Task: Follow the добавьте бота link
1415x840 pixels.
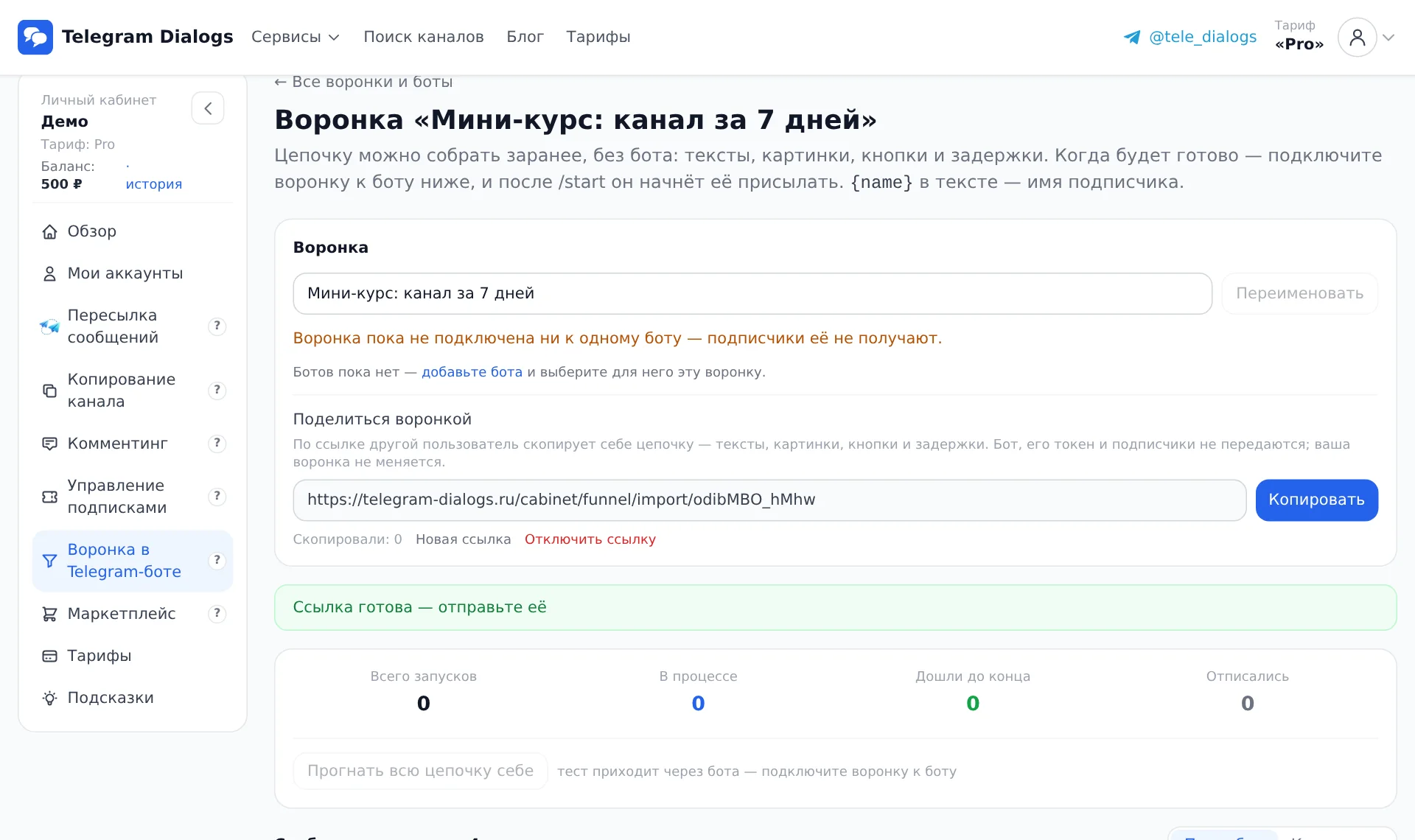Action: point(472,372)
